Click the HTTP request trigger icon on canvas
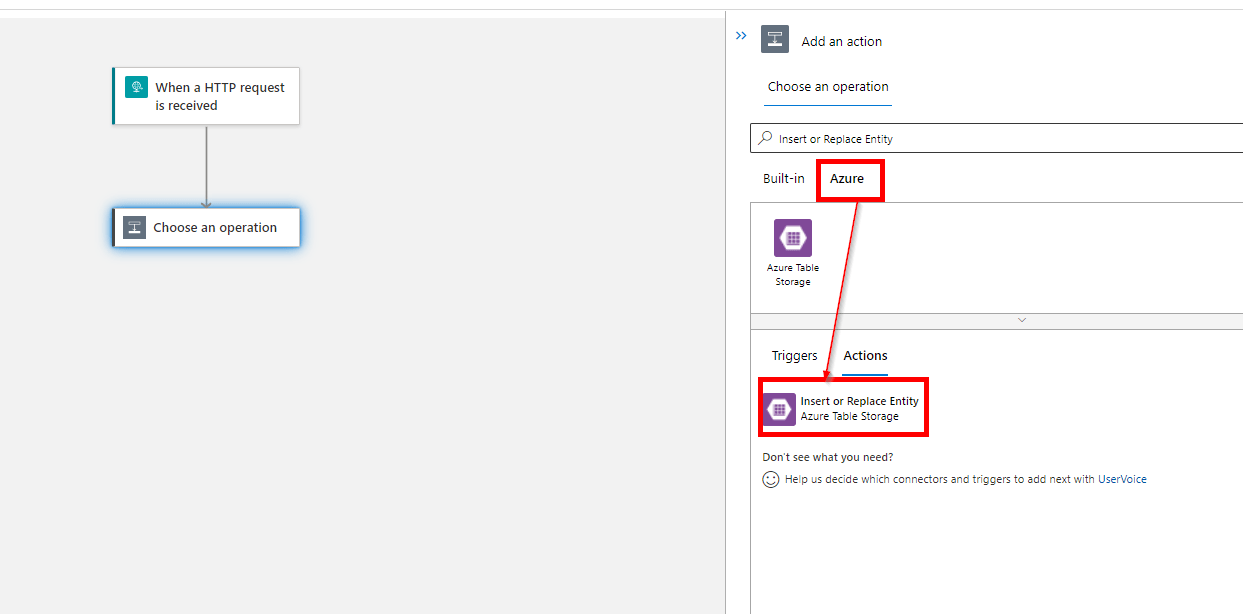This screenshot has height=614, width=1243. tap(136, 87)
